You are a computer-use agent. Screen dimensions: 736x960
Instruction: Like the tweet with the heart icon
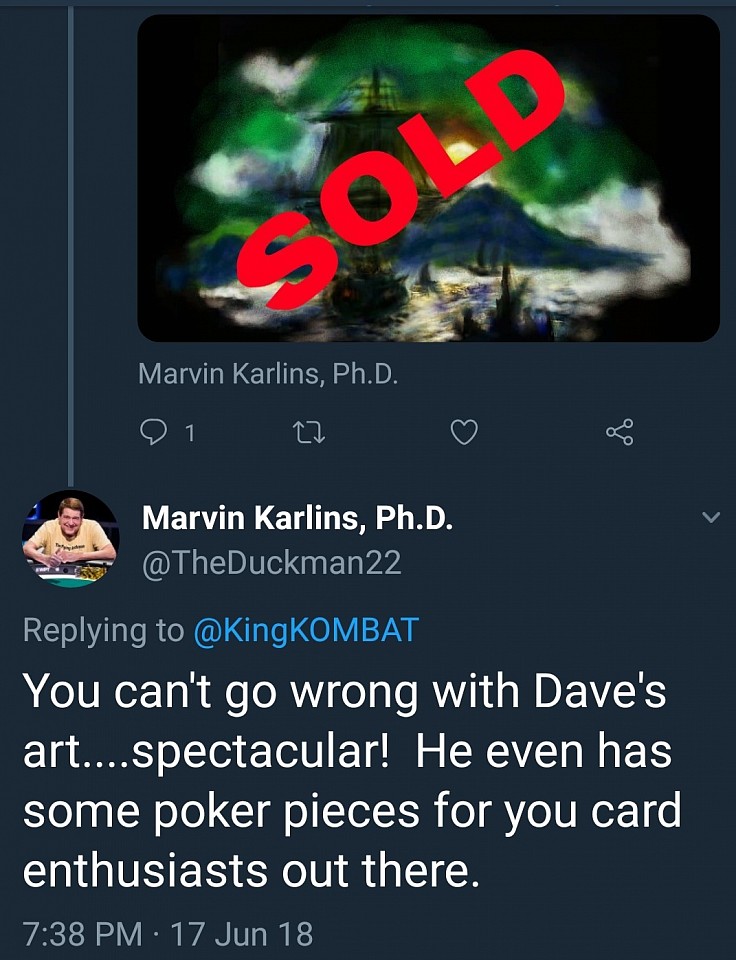coord(464,433)
